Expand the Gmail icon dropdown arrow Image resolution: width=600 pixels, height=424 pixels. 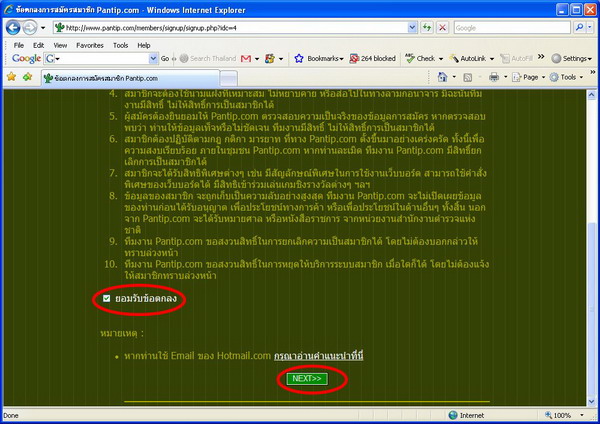(257, 59)
